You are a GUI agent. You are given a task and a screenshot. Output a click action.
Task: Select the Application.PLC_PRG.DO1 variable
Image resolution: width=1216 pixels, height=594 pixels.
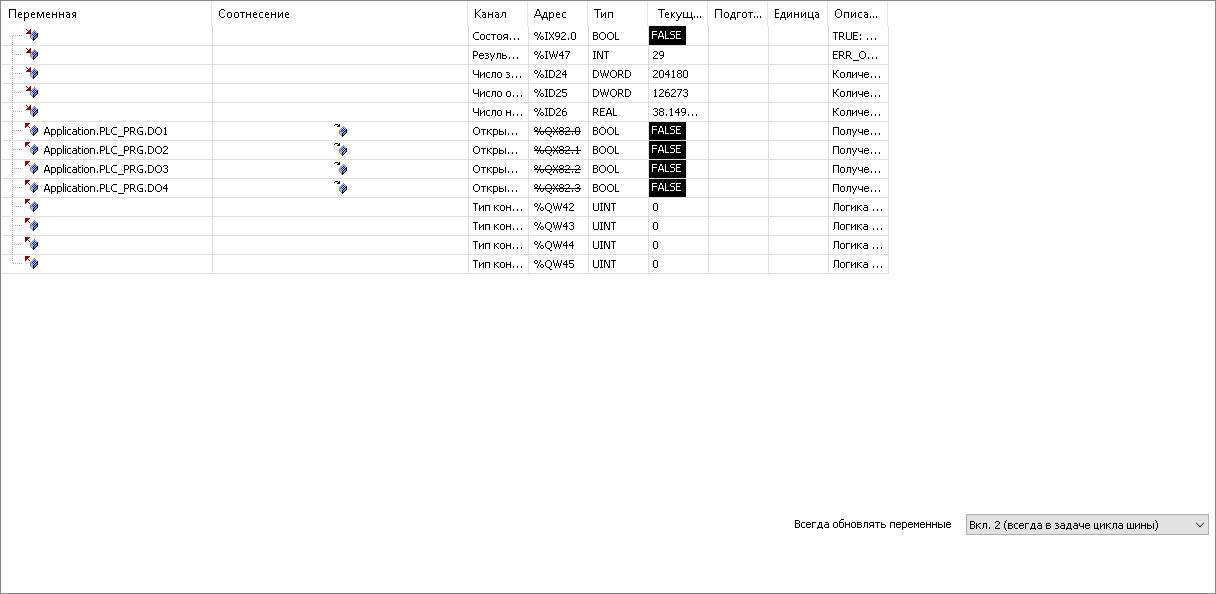105,131
